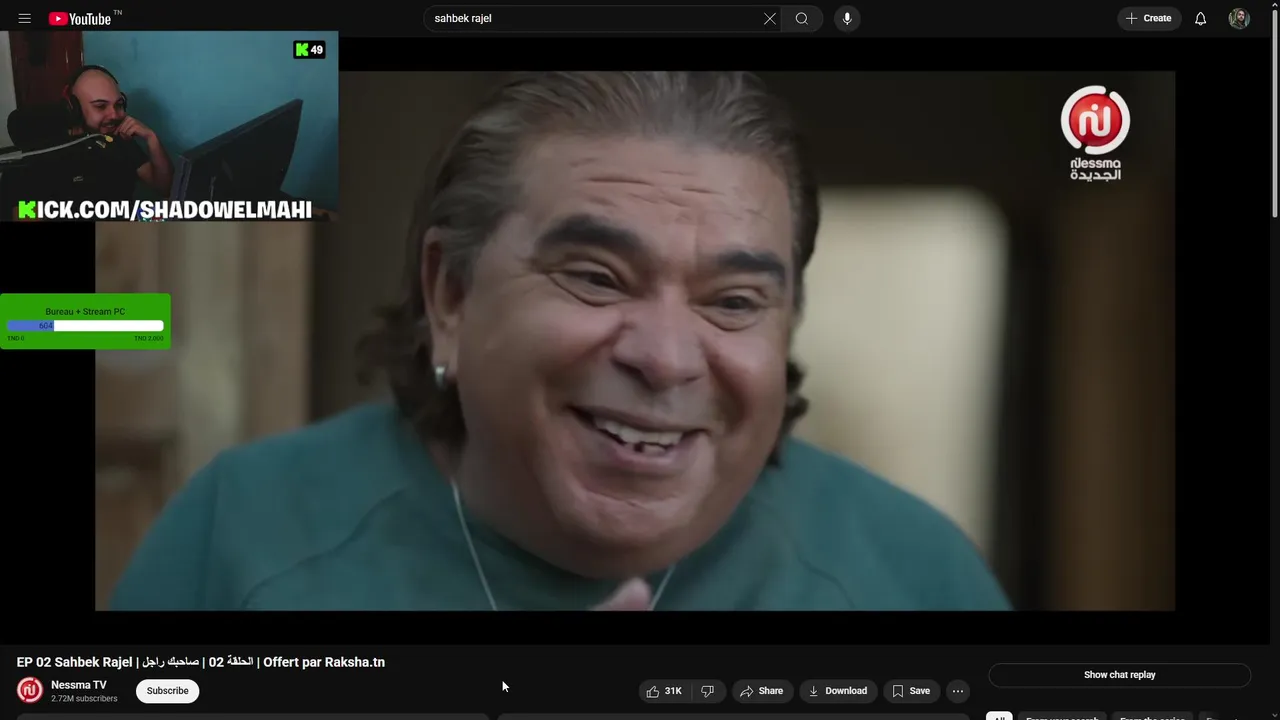Dislike the video with thumbs down
Viewport: 1280px width, 720px height.
coord(707,691)
